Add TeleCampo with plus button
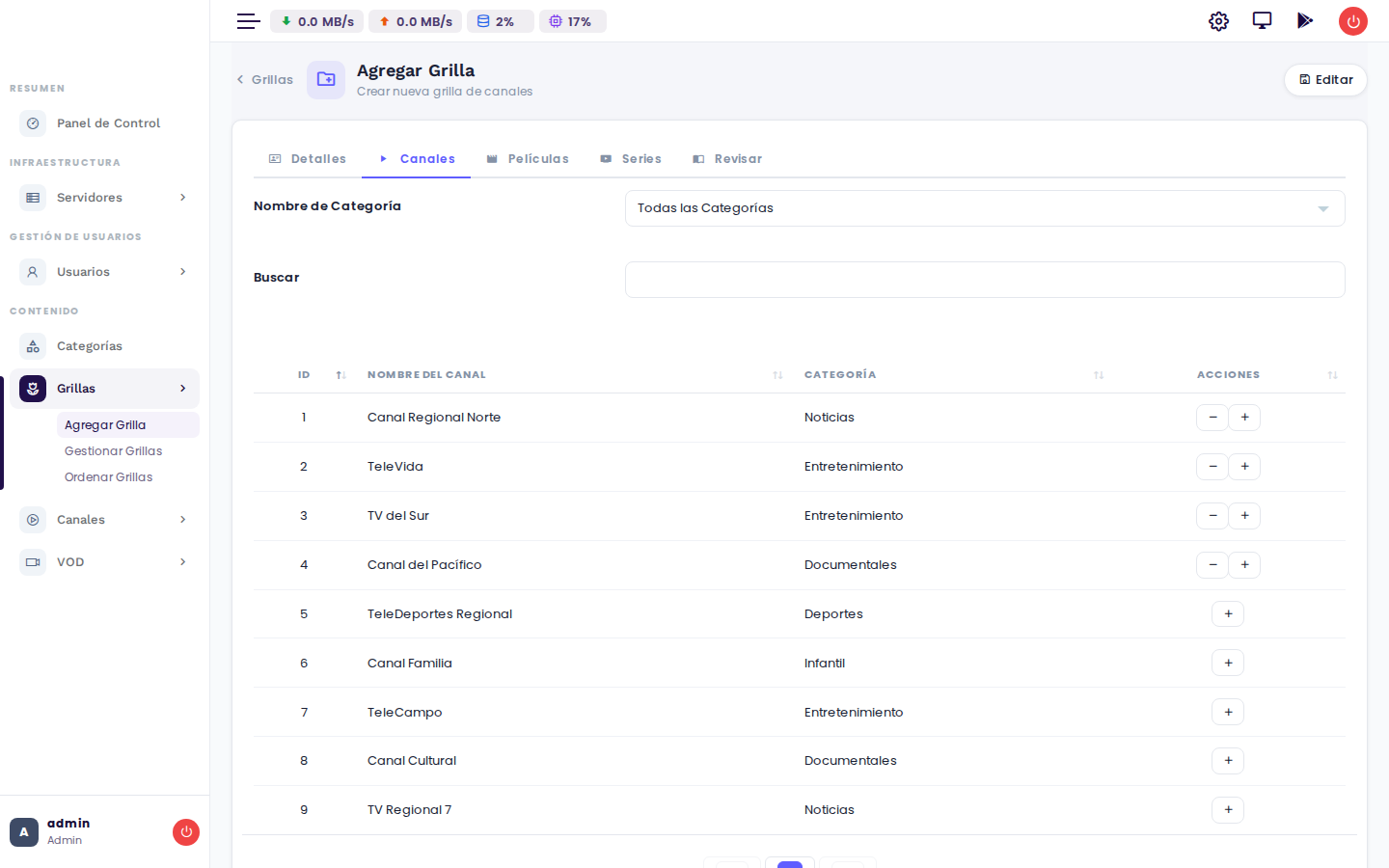The width and height of the screenshot is (1389, 868). coord(1228,713)
